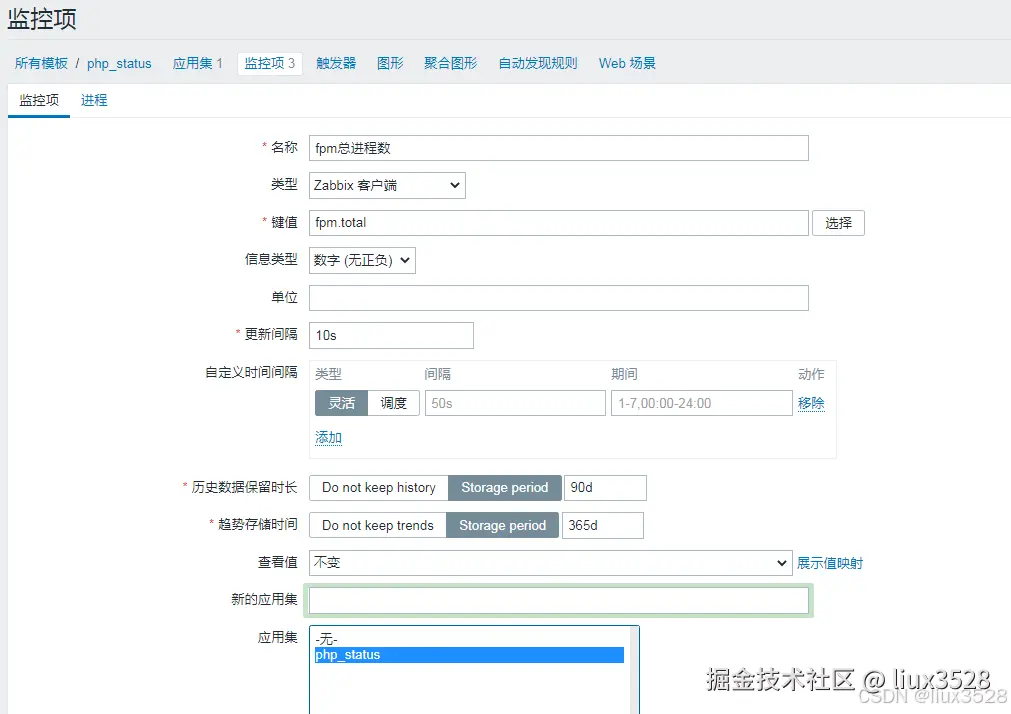The image size is (1011, 714).
Task: Select php_status in the 应用集 list
Action: (x=469, y=655)
